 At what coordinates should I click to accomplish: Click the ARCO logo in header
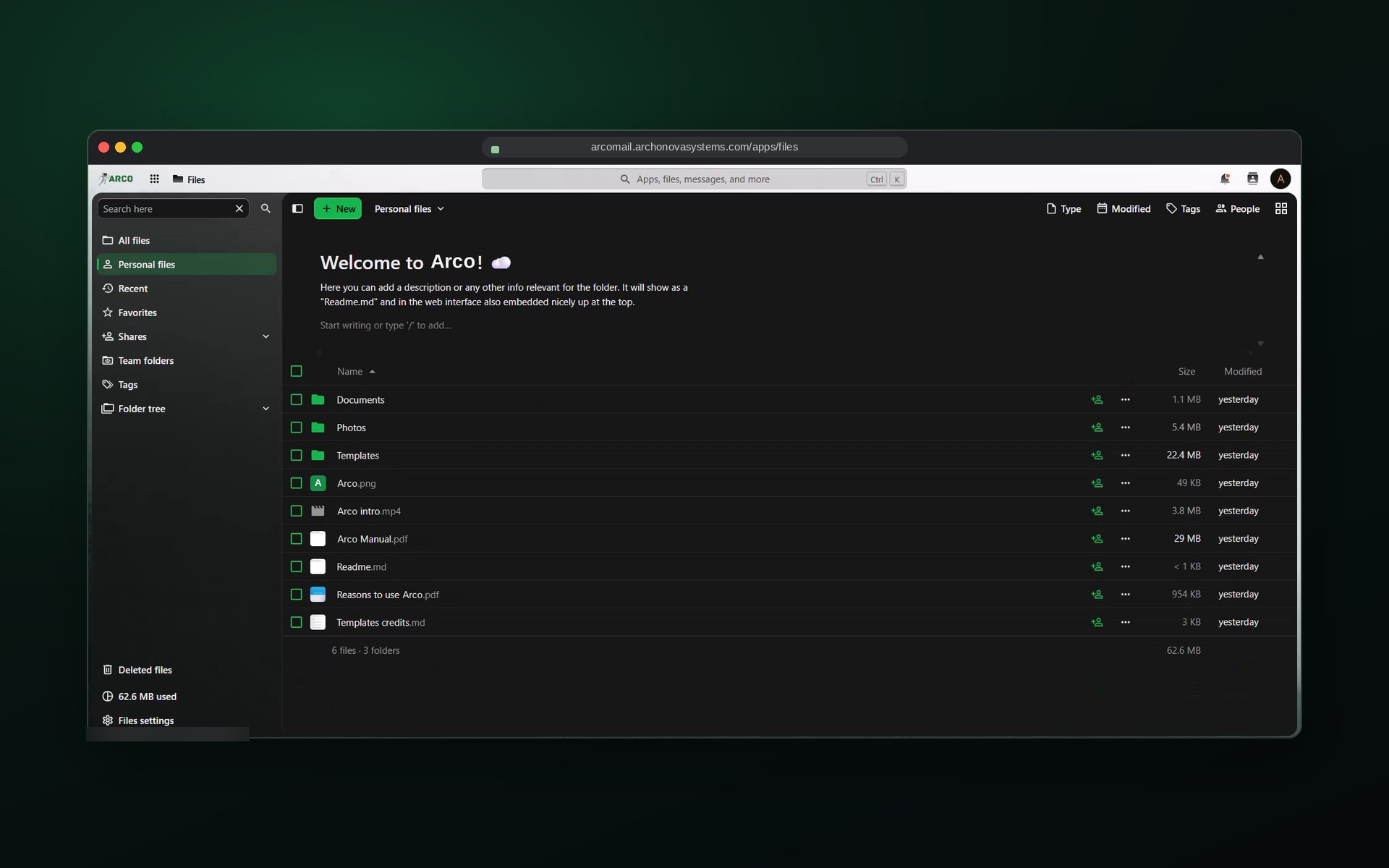point(116,179)
